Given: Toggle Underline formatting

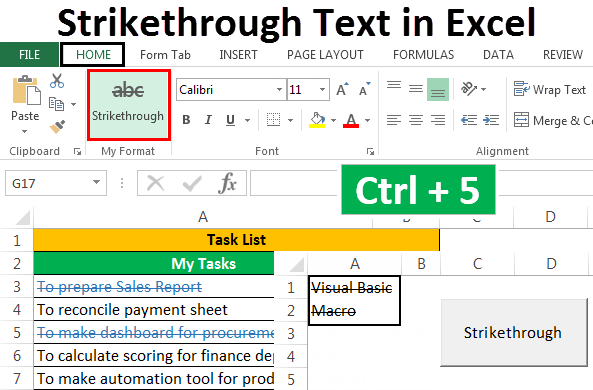Looking at the screenshot, I should pyautogui.click(x=230, y=120).
